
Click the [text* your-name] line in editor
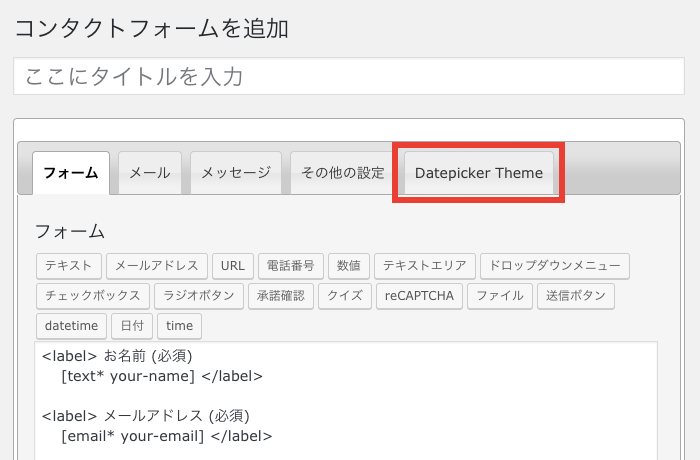pyautogui.click(x=162, y=376)
